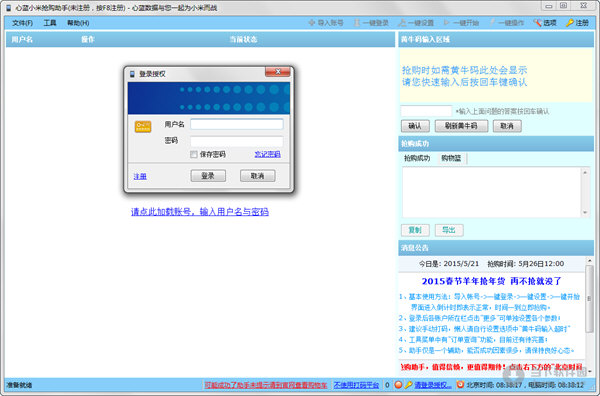Click the phone icon in dialog title
The height and width of the screenshot is (396, 600).
point(133,74)
